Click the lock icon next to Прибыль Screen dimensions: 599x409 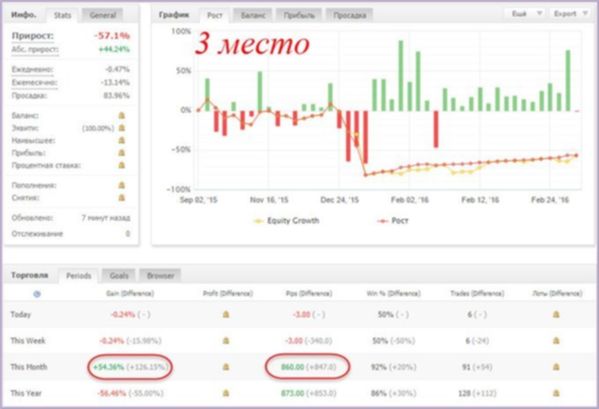pos(121,153)
